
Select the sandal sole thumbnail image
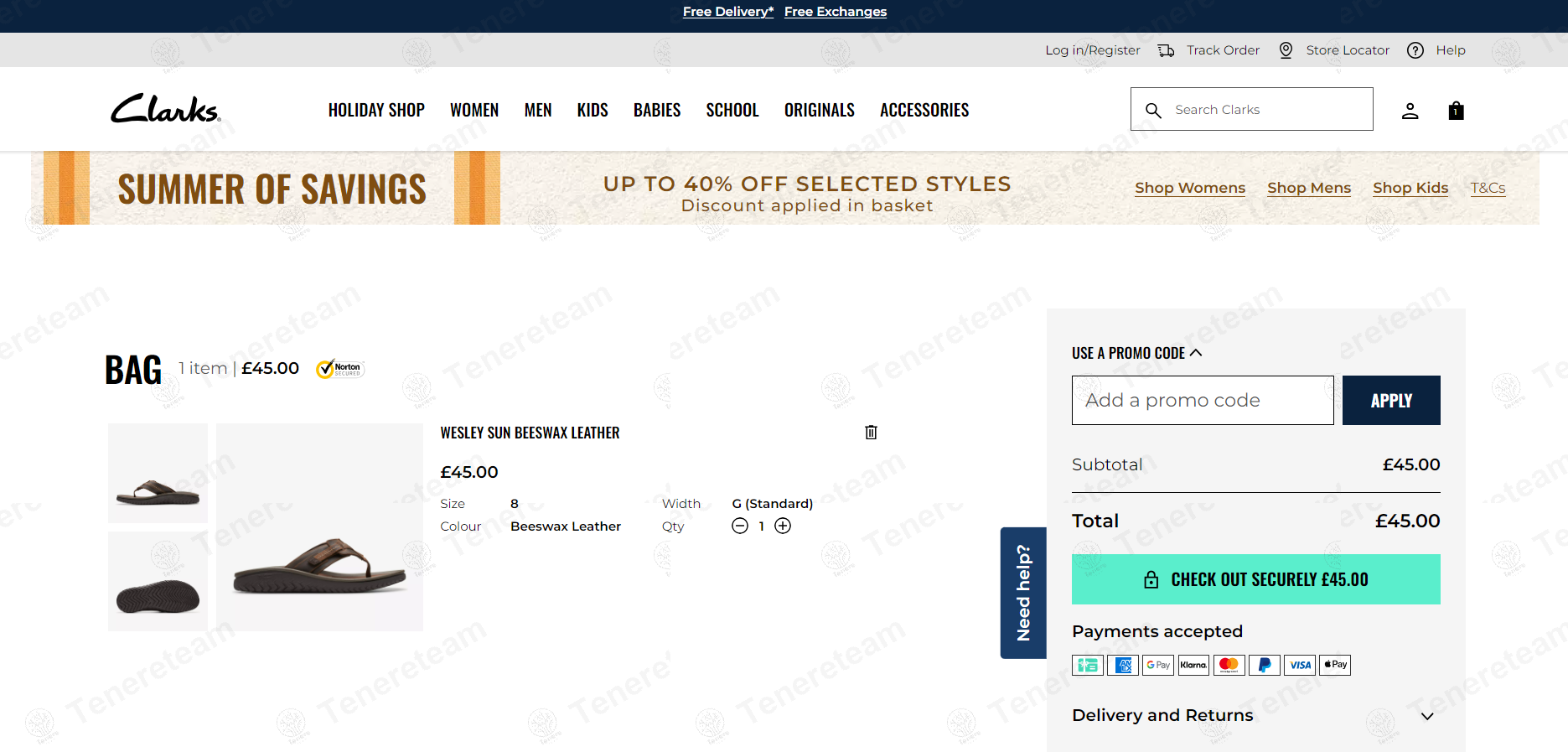(158, 581)
